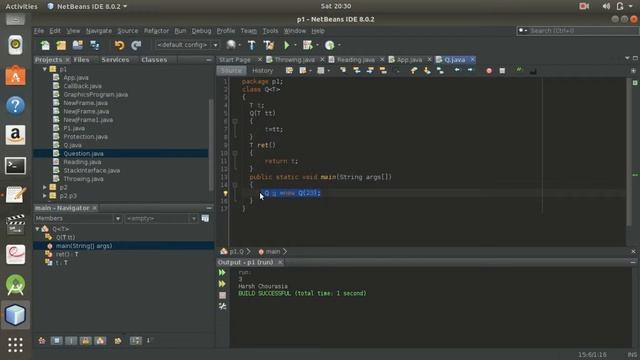
Task: Click the Stop Macro Recording icon
Action: (x=502, y=71)
